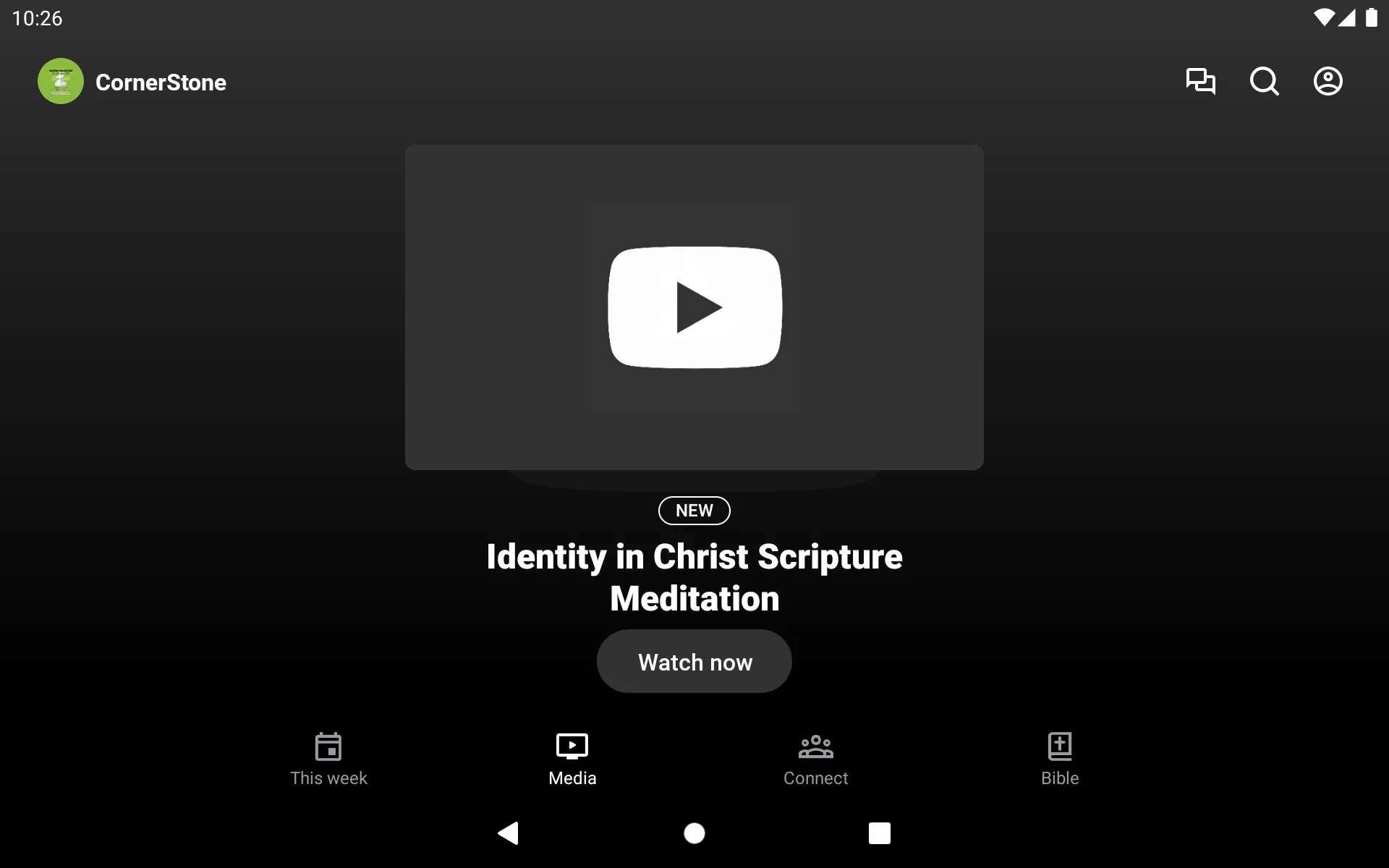Open the Media section

click(x=572, y=757)
